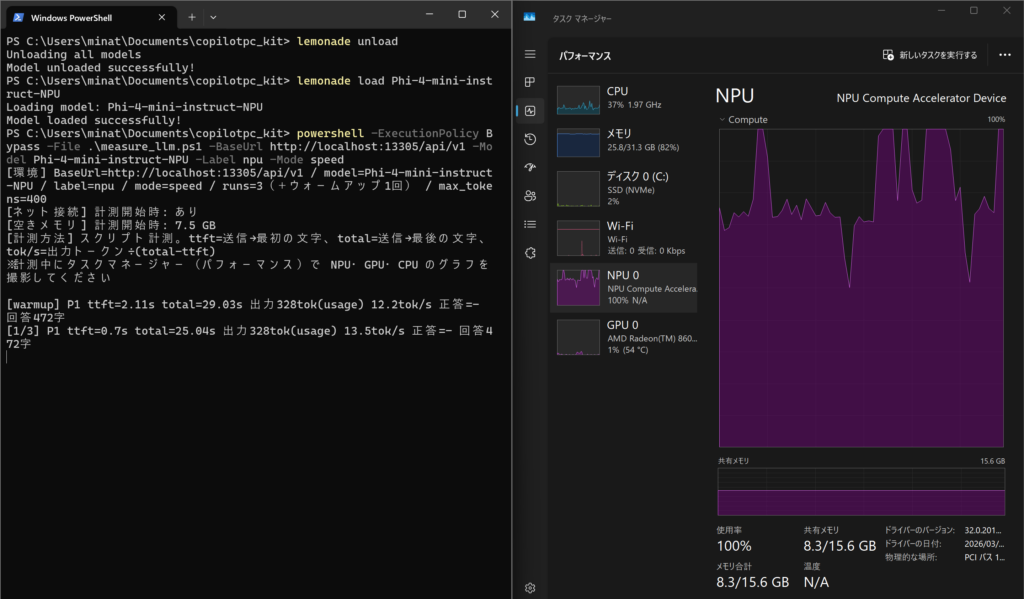Click the パフォーマンス page title
This screenshot has width=1024, height=599.
584,56
